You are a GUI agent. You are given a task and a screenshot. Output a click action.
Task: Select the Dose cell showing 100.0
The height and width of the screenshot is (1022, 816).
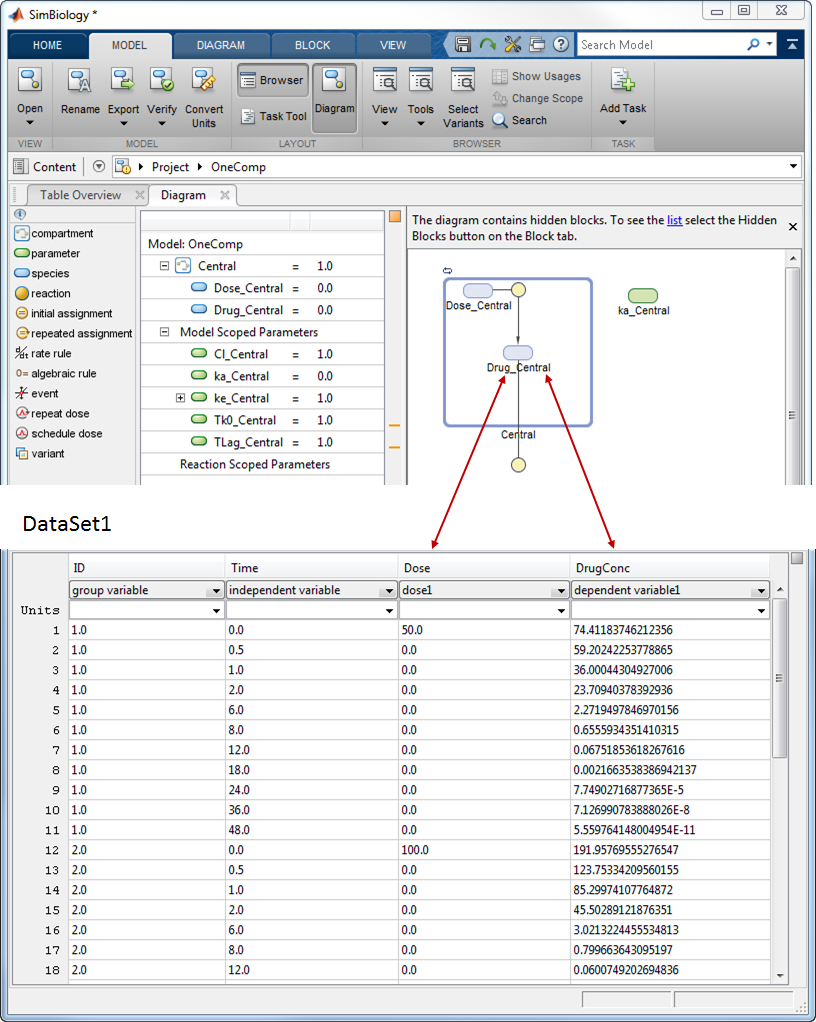(x=484, y=850)
